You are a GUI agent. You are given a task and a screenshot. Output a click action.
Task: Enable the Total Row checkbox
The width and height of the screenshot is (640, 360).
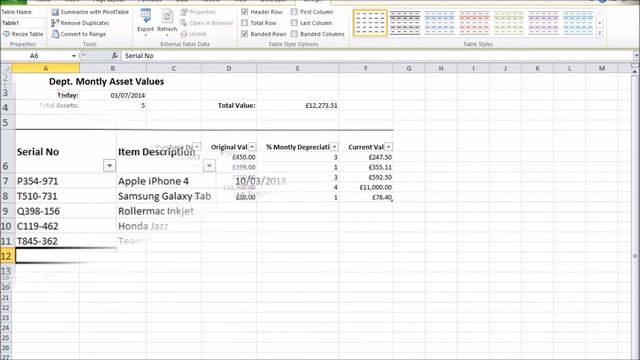[x=244, y=23]
